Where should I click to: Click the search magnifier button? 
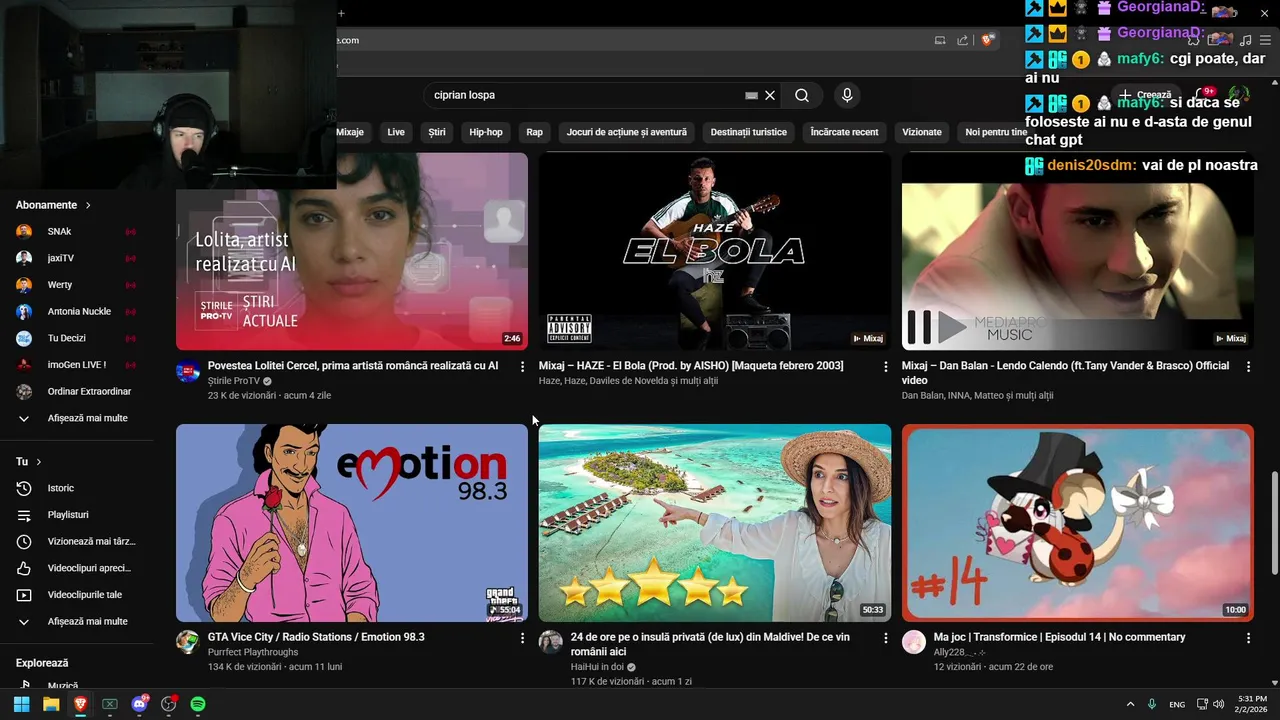tap(802, 95)
